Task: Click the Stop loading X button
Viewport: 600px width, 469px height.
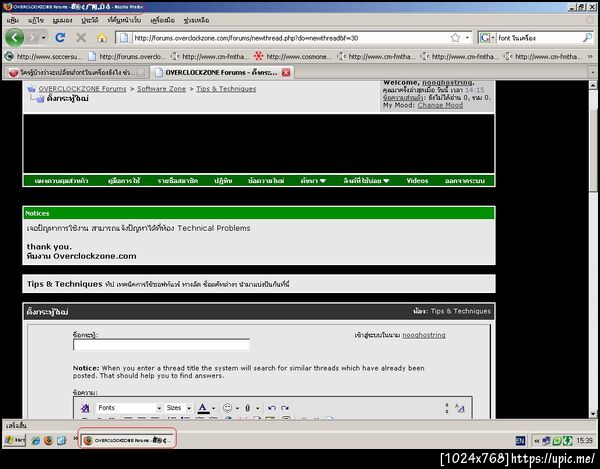Action: [81, 37]
